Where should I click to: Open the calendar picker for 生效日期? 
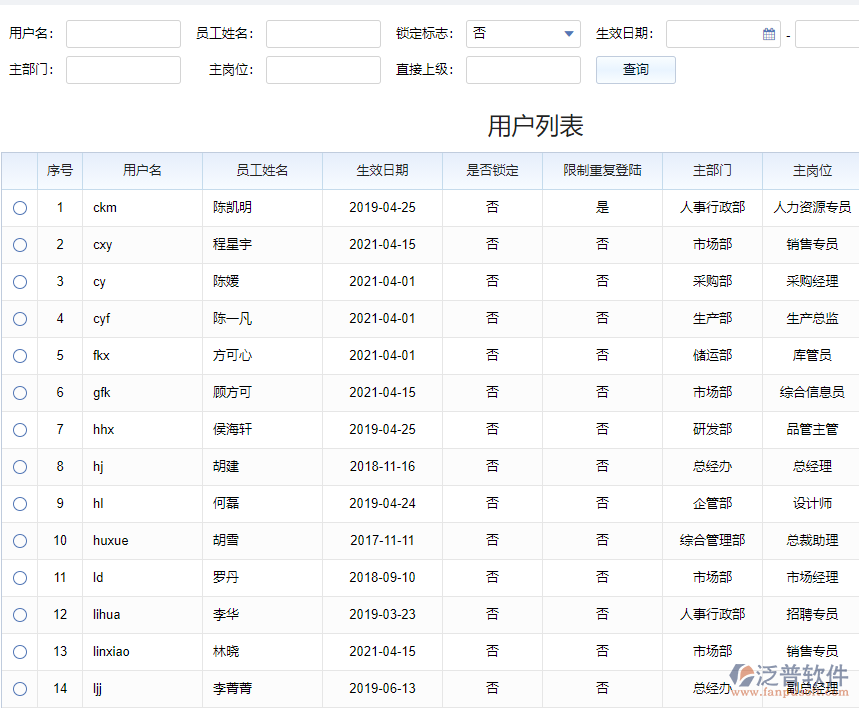point(768,34)
